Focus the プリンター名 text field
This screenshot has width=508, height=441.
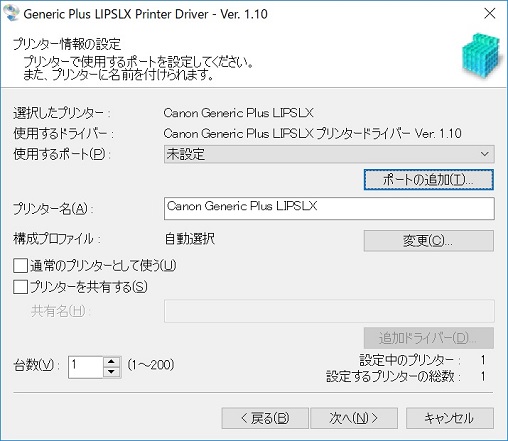point(329,208)
